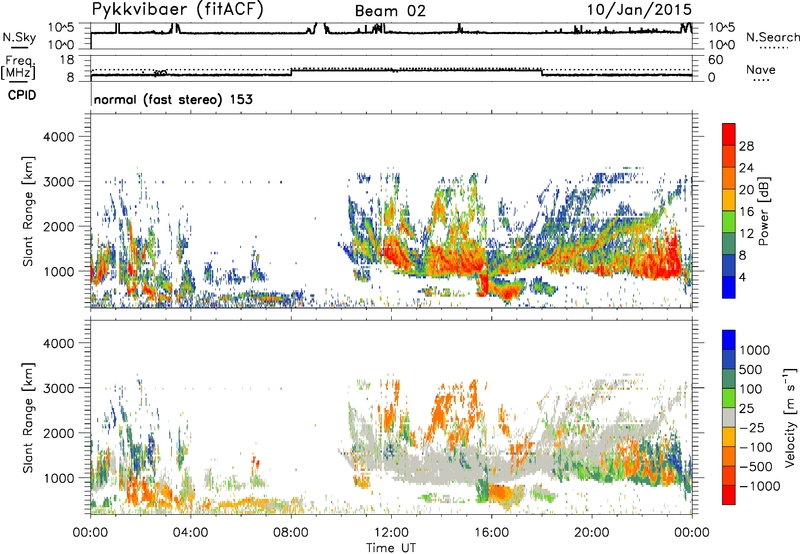Select the -500 label on Velocity colorbar
Image resolution: width=800 pixels, height=554 pixels.
point(755,467)
